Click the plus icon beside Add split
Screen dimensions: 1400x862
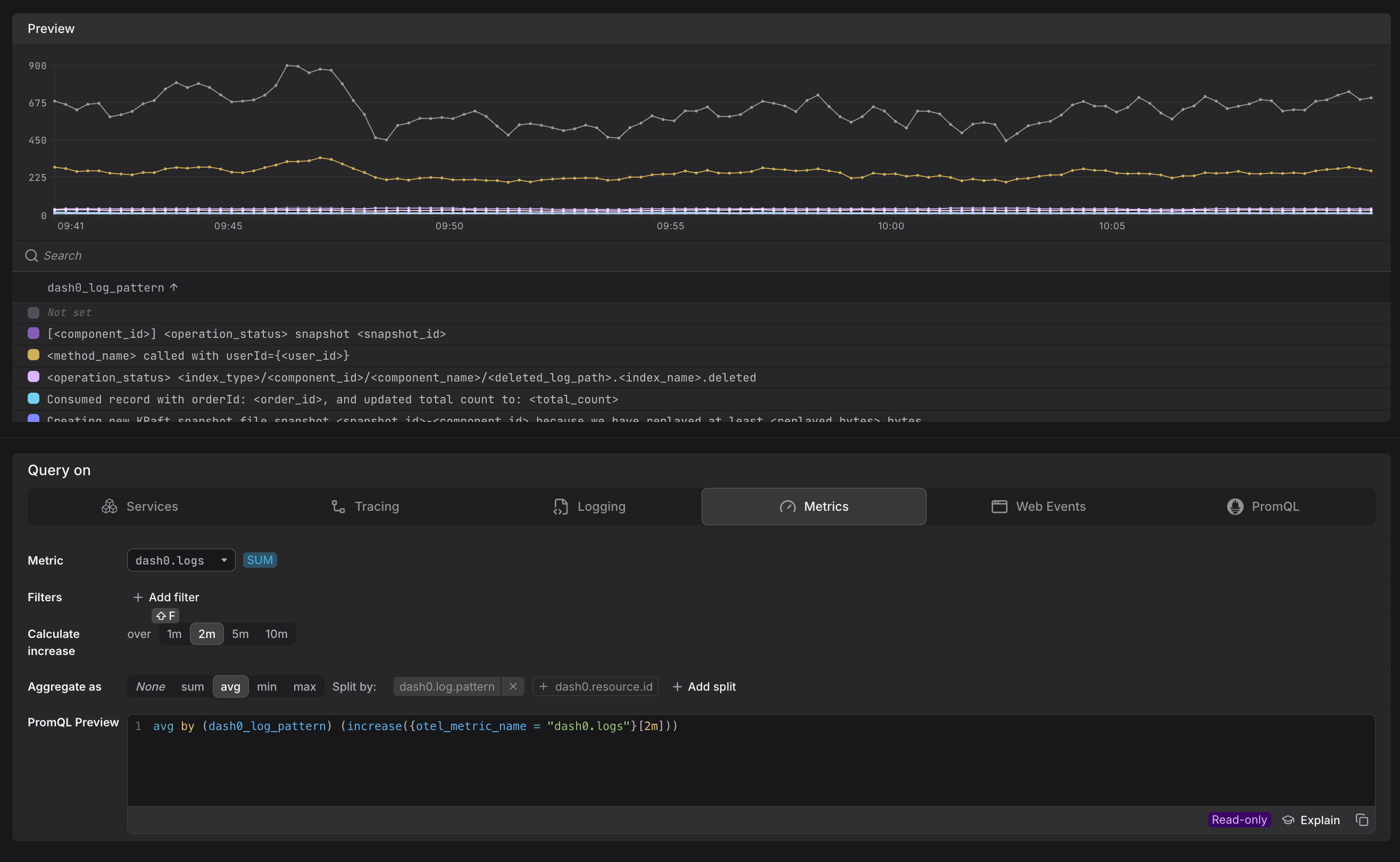coord(677,686)
